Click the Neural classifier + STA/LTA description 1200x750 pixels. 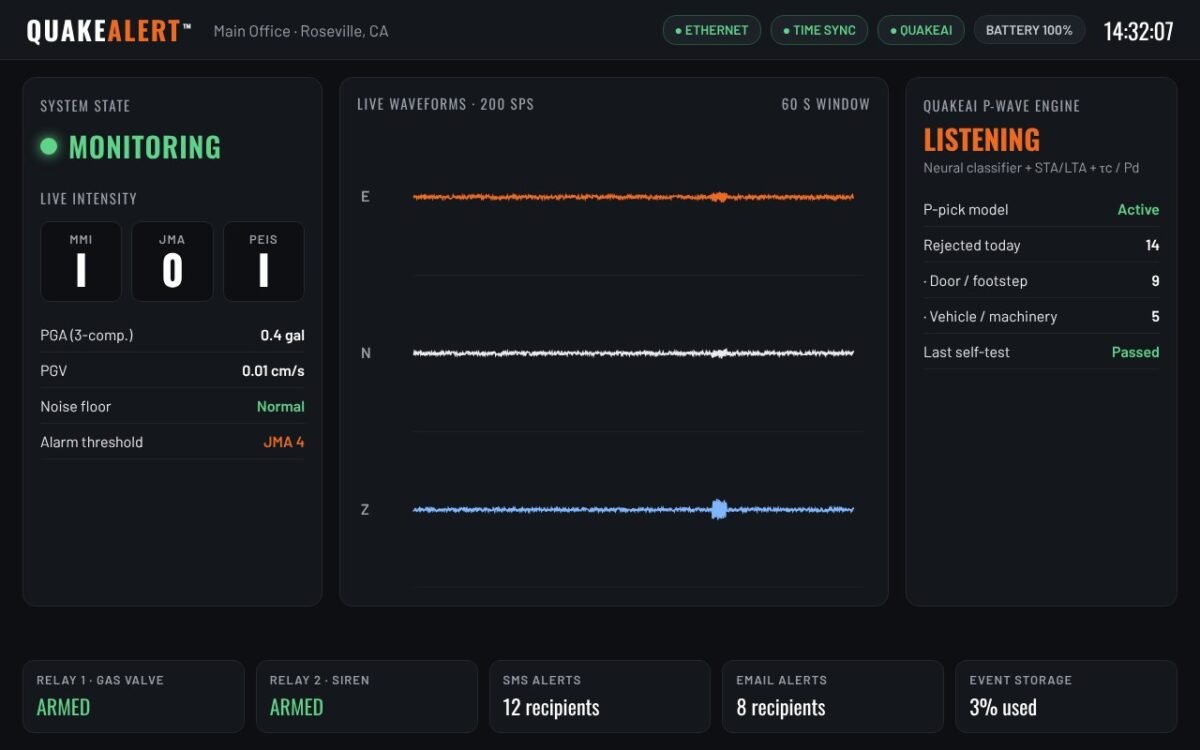[1031, 168]
